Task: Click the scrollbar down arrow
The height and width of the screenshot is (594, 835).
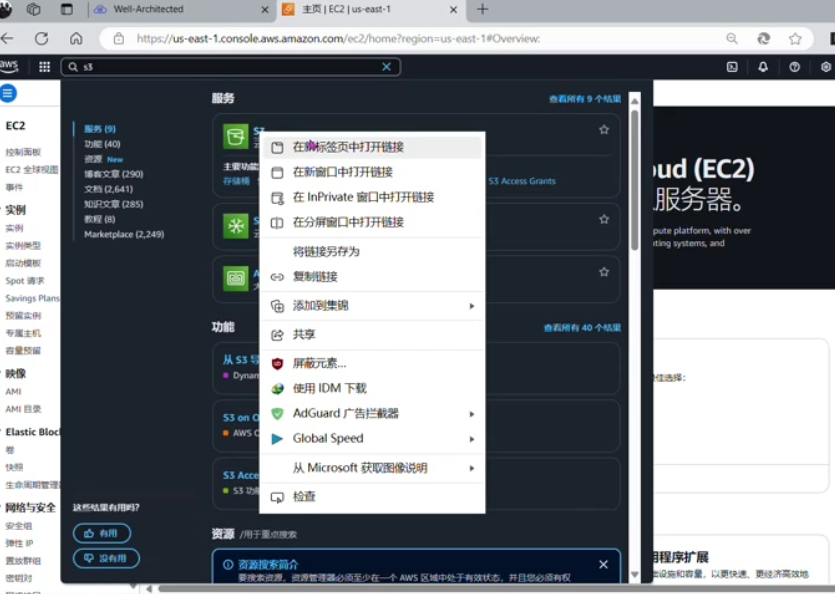Action: [635, 575]
